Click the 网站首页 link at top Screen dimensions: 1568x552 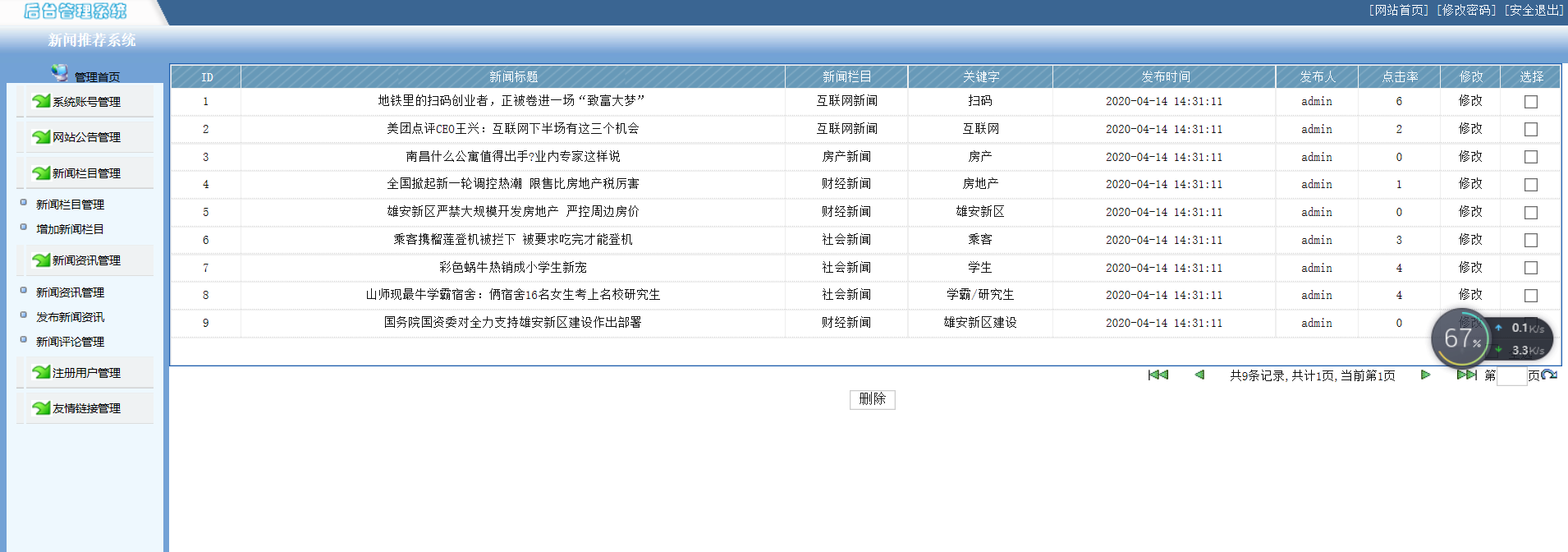[1399, 10]
